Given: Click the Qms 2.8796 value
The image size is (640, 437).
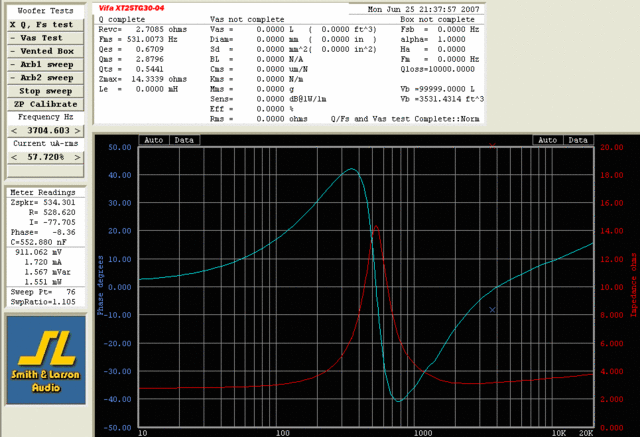Looking at the screenshot, I should [131, 59].
